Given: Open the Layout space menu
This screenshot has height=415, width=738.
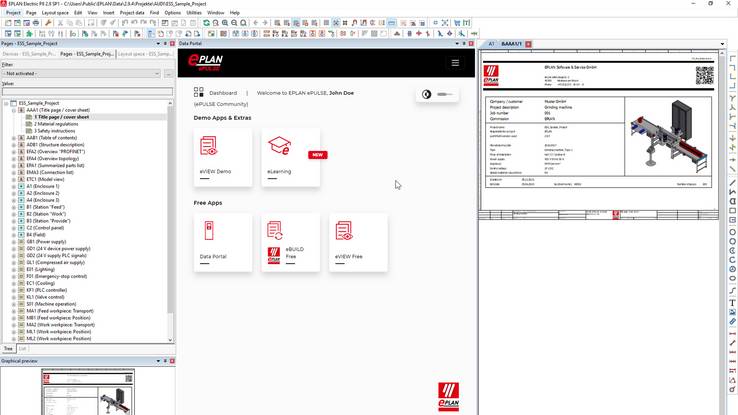Looking at the screenshot, I should [x=55, y=12].
